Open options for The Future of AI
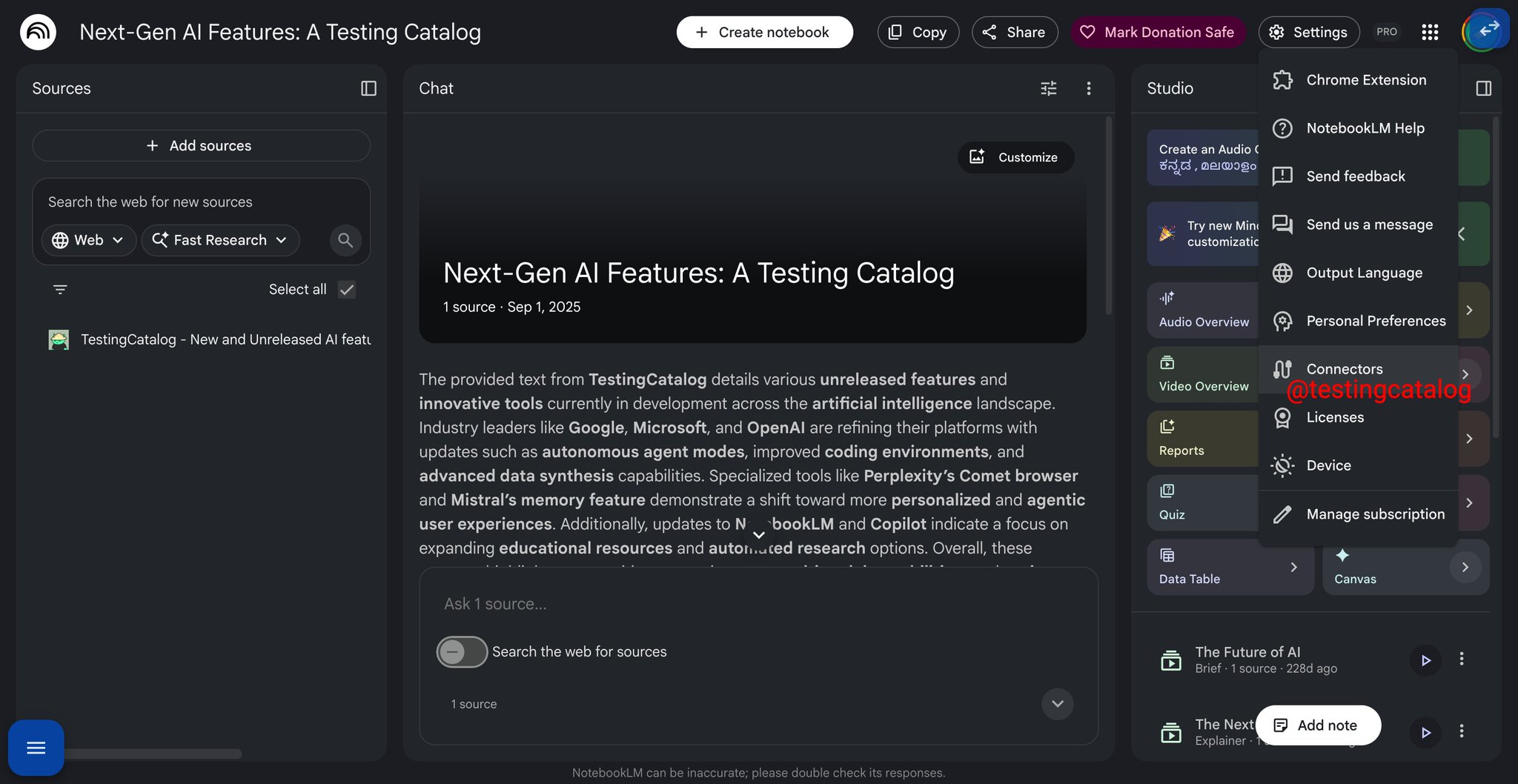This screenshot has width=1518, height=784. coord(1462,659)
